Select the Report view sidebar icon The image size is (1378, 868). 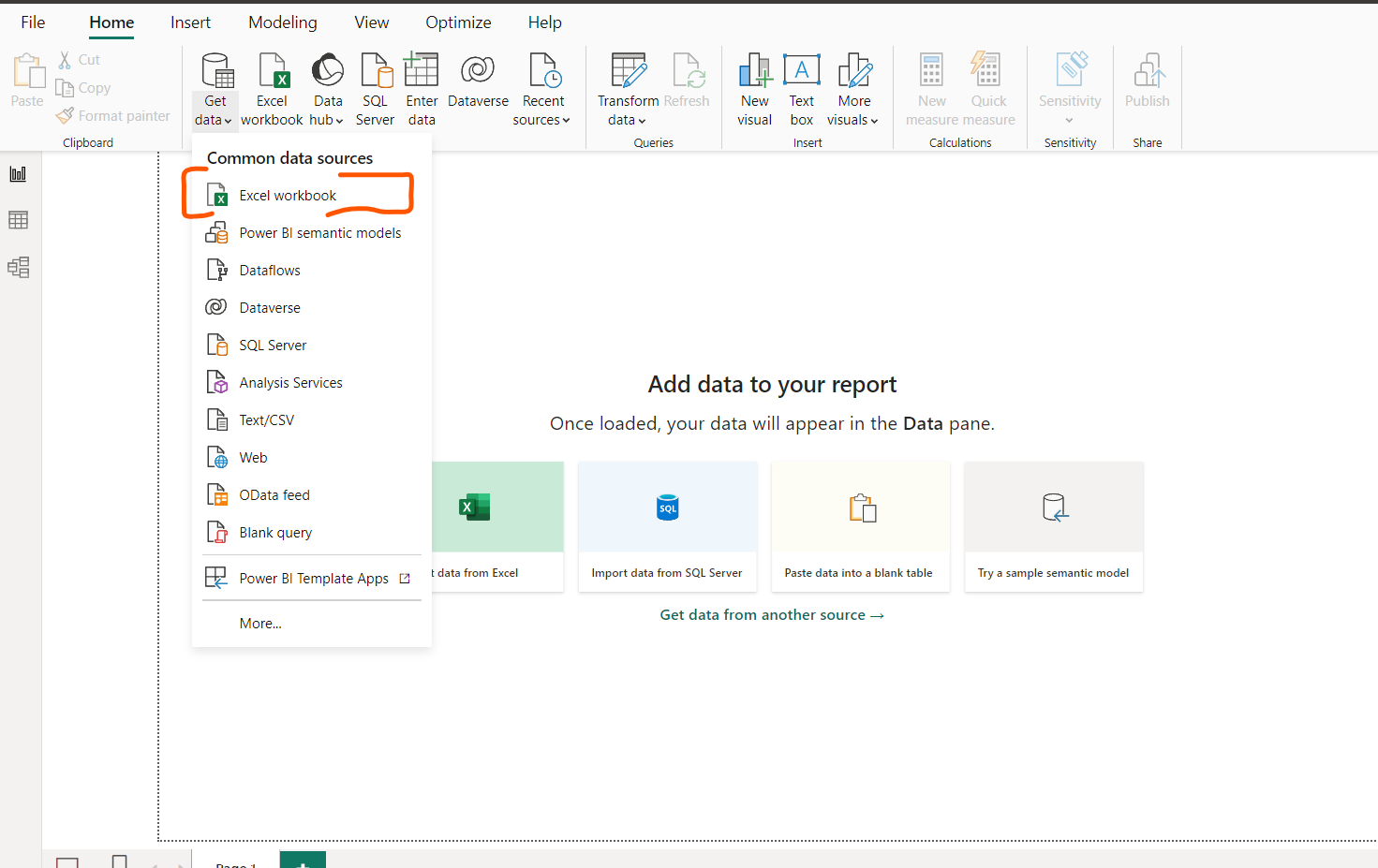(19, 172)
